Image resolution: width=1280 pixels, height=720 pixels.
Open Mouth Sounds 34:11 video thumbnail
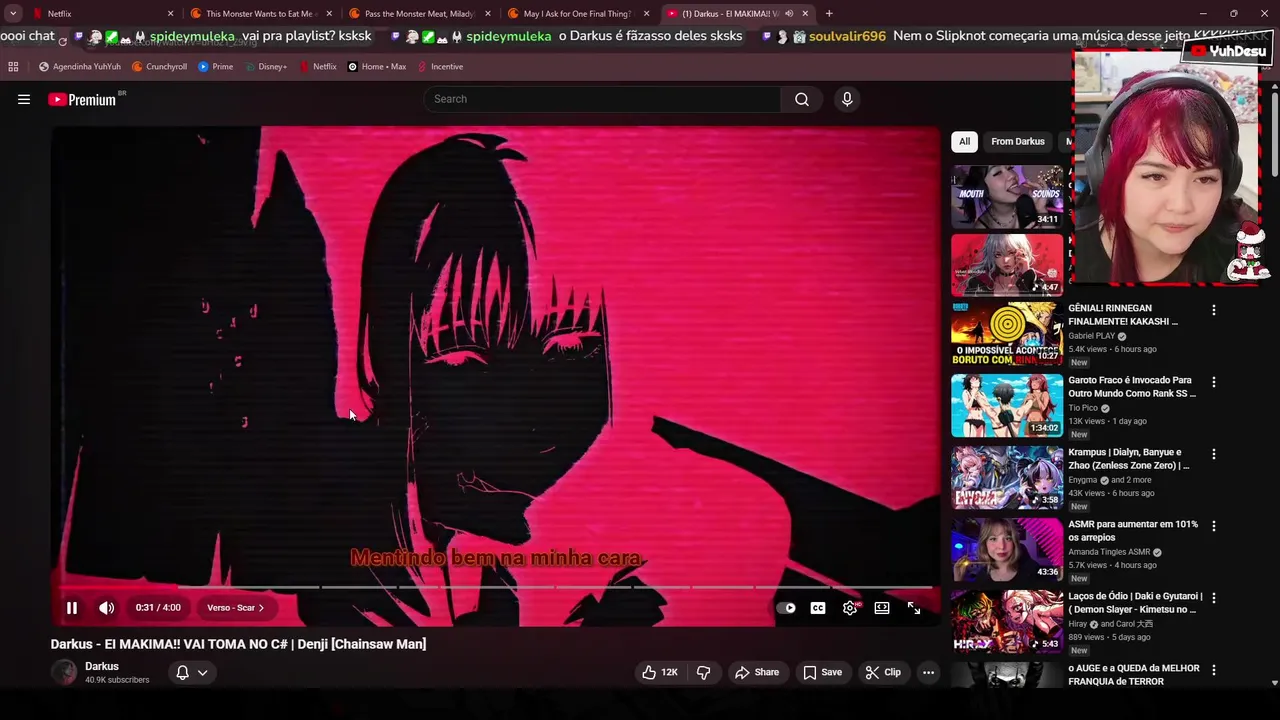coord(1007,196)
